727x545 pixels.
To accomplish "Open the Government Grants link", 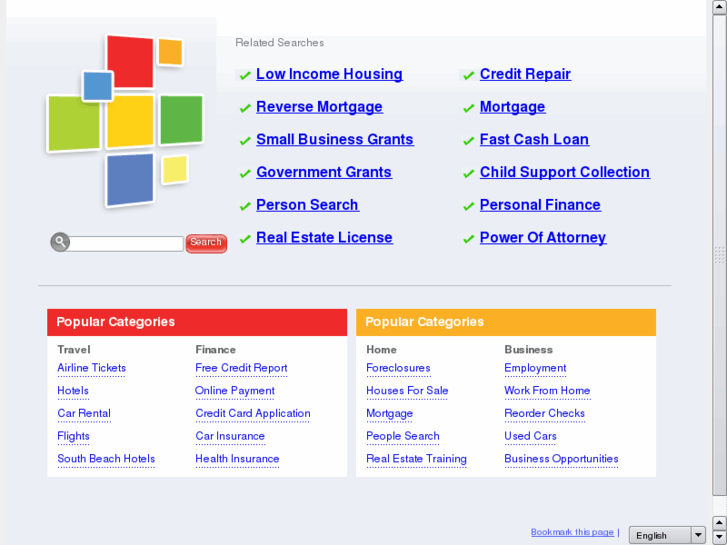I will (x=324, y=173).
